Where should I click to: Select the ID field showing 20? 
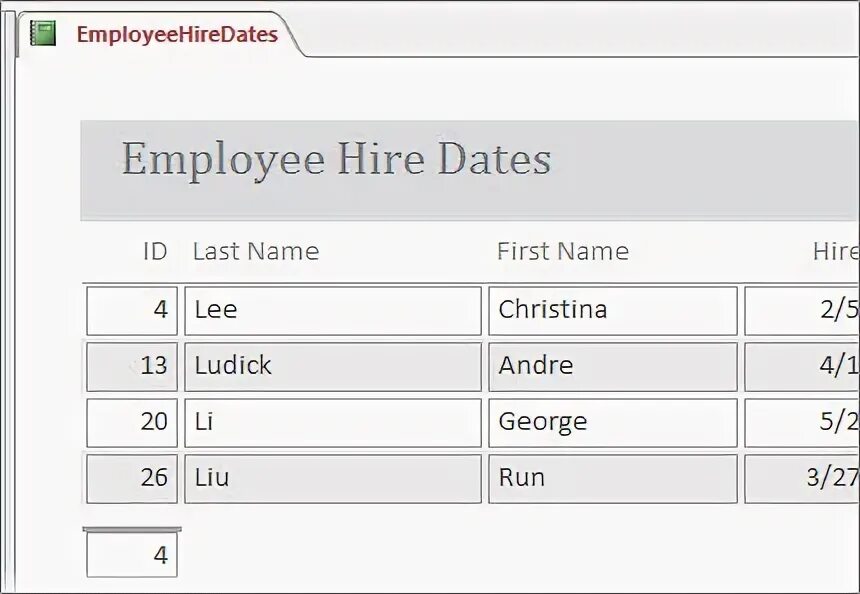(132, 423)
